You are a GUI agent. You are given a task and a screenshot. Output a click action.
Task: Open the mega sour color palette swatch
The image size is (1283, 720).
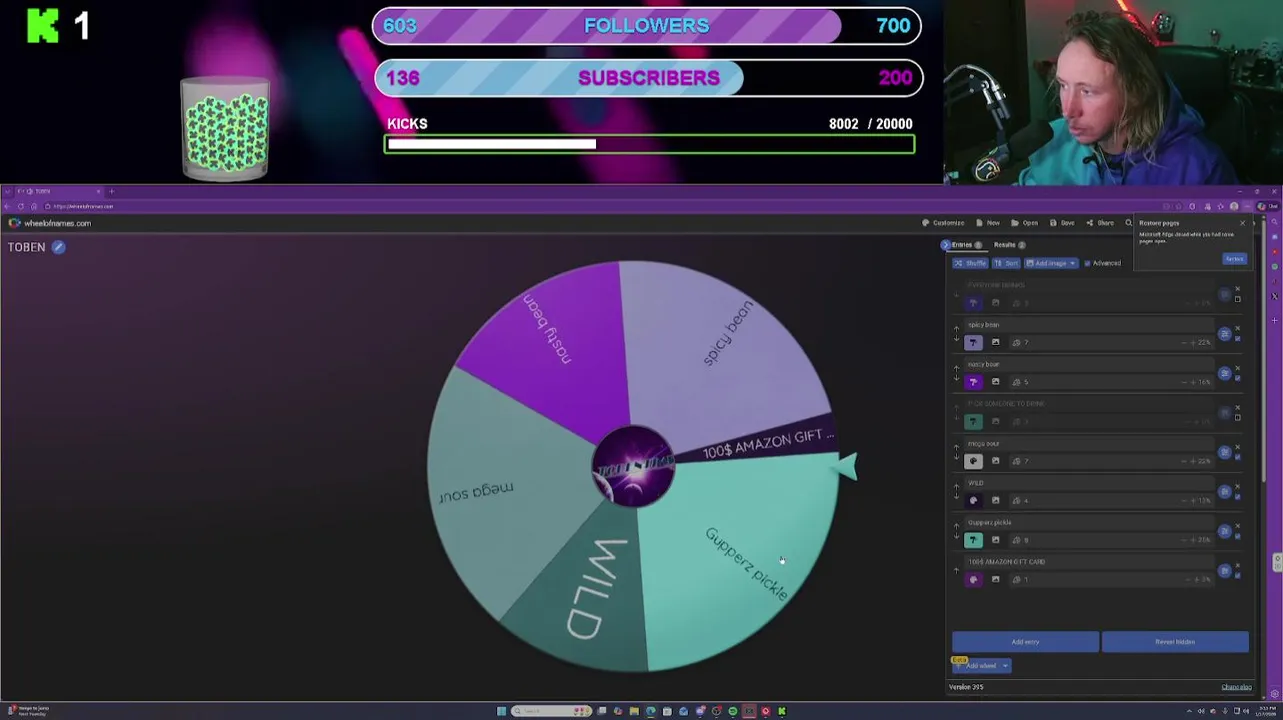pos(973,461)
